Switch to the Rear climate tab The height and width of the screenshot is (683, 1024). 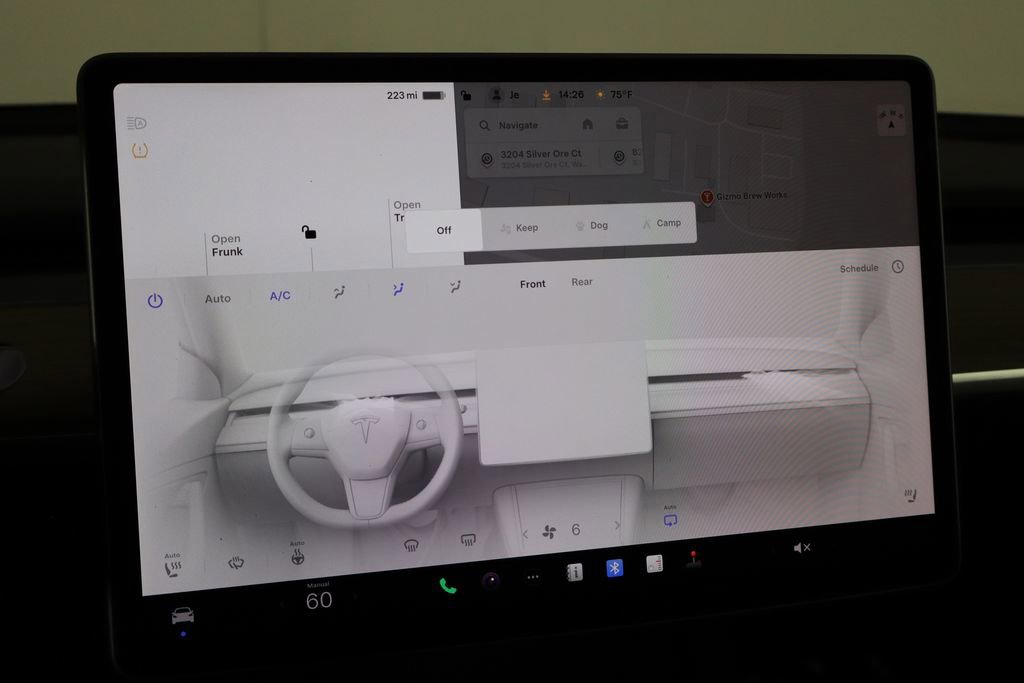click(x=583, y=283)
